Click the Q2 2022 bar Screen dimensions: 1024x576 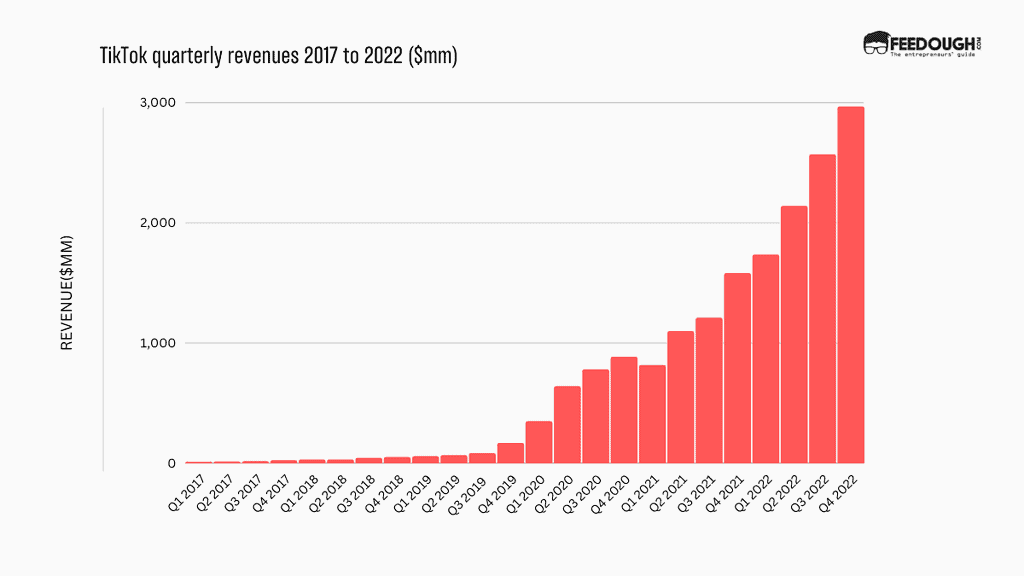point(794,335)
